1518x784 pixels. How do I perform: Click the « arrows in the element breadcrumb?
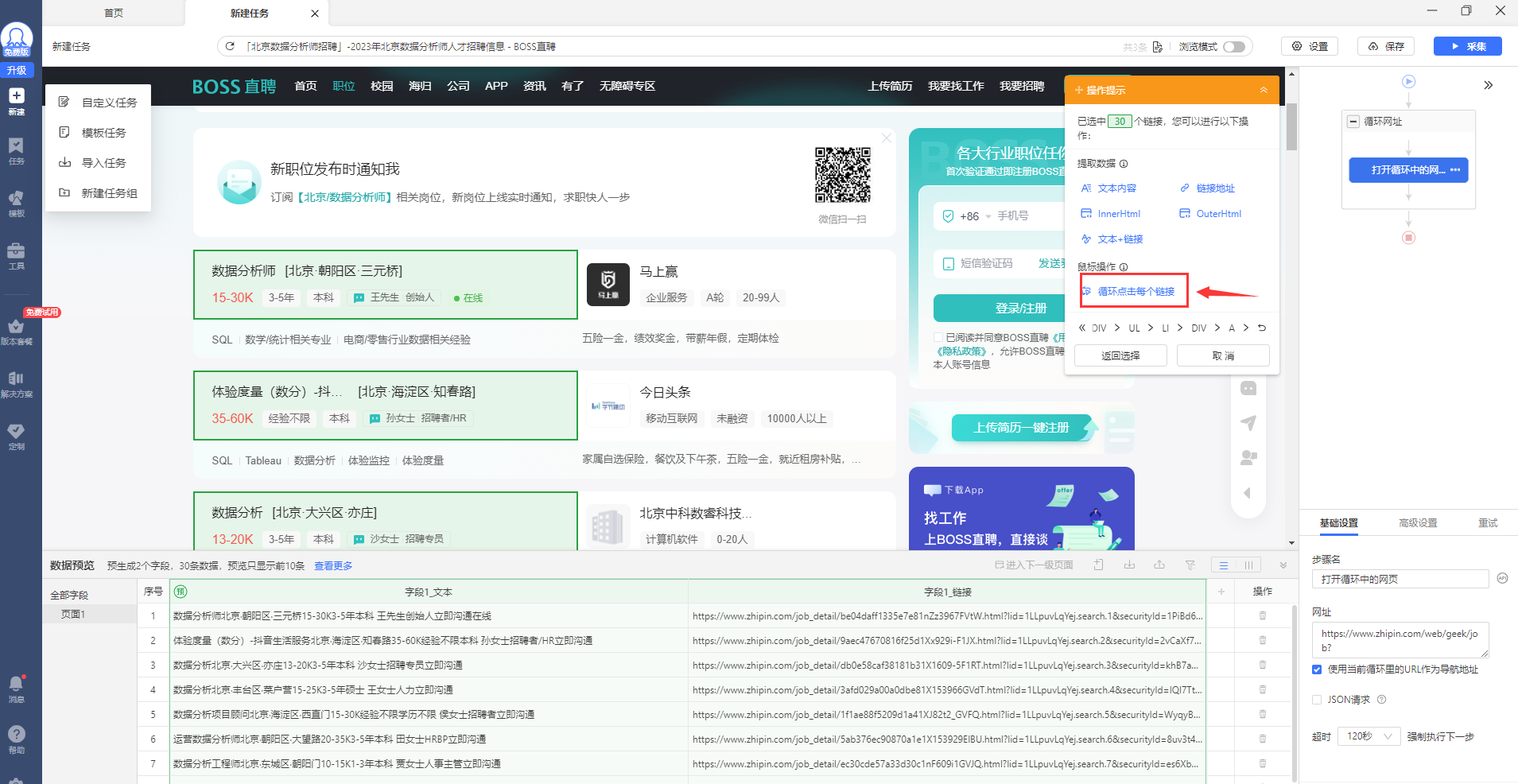[1081, 328]
